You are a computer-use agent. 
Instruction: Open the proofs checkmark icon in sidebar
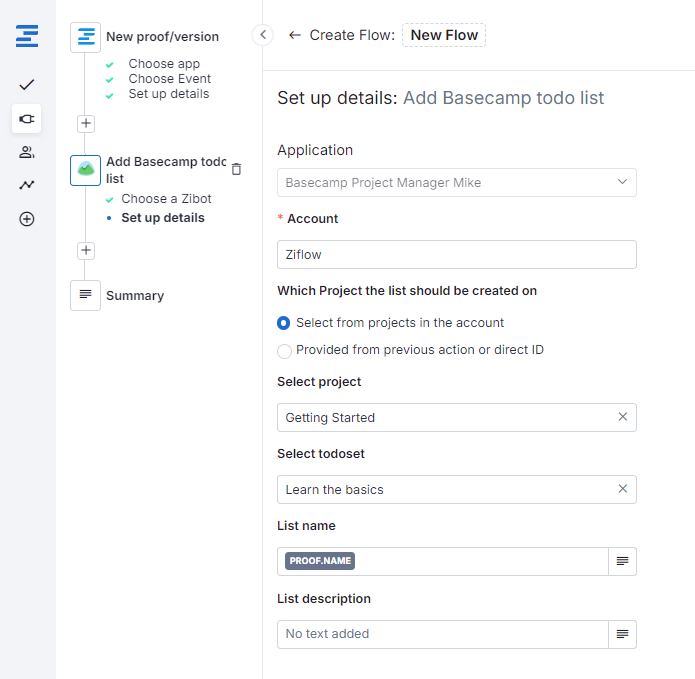pos(27,85)
